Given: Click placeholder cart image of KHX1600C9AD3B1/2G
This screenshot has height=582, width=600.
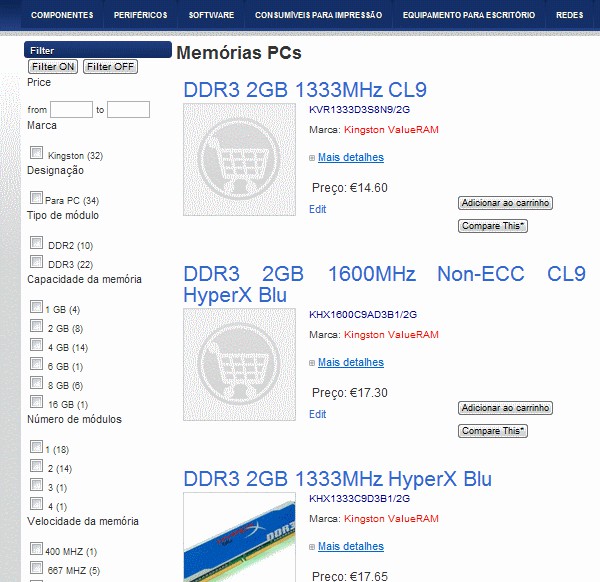Looking at the screenshot, I should click(239, 364).
